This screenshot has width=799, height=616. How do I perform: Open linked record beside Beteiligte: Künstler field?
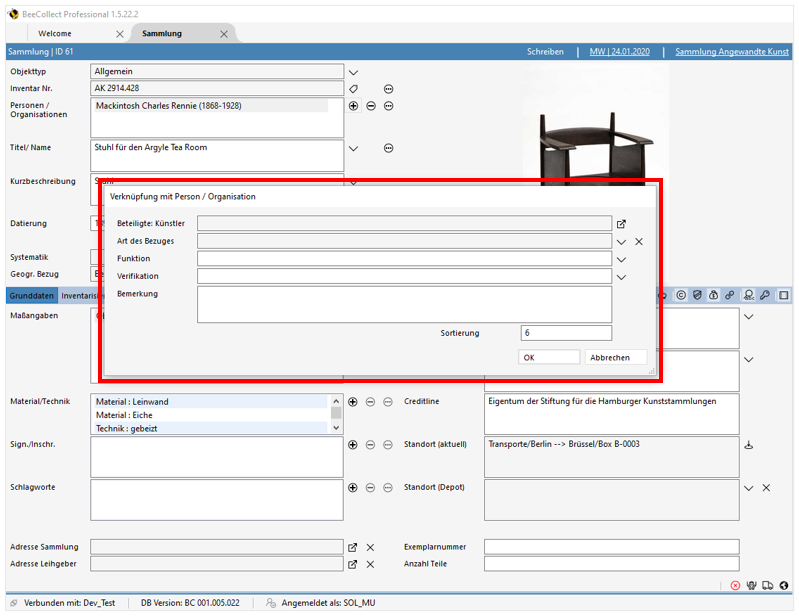[621, 224]
